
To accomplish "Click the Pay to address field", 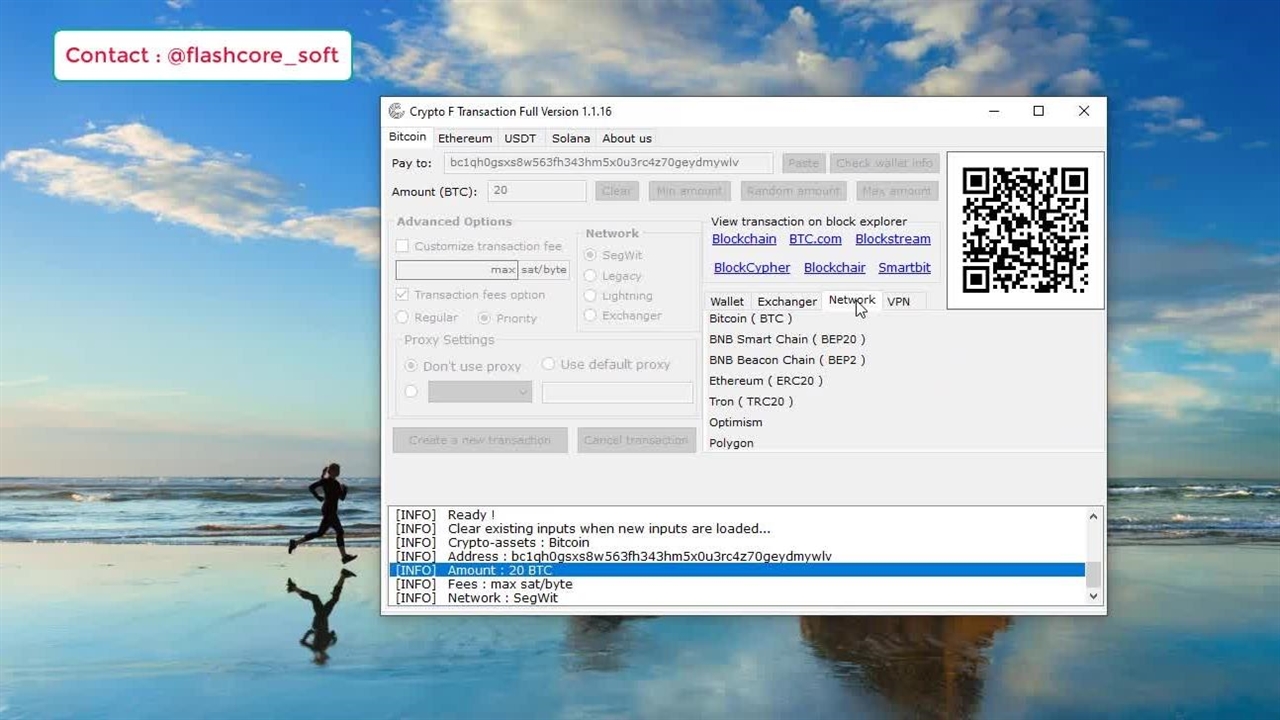I will pos(608,163).
